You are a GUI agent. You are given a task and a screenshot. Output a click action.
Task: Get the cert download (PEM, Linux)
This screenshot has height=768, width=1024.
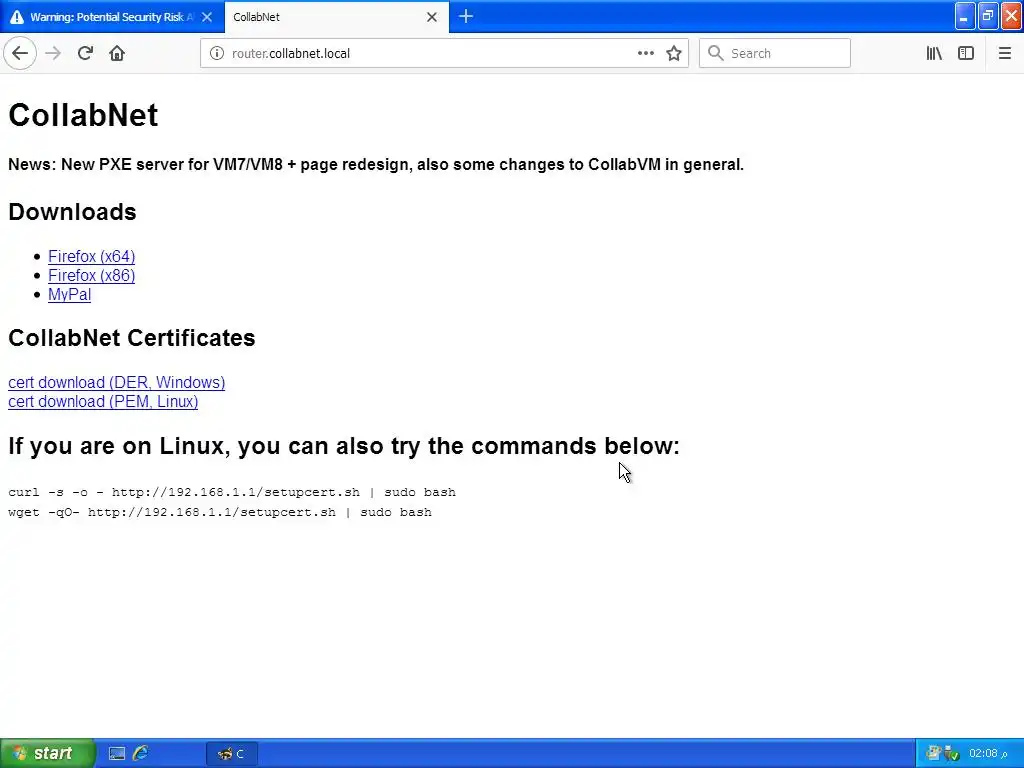pyautogui.click(x=103, y=401)
